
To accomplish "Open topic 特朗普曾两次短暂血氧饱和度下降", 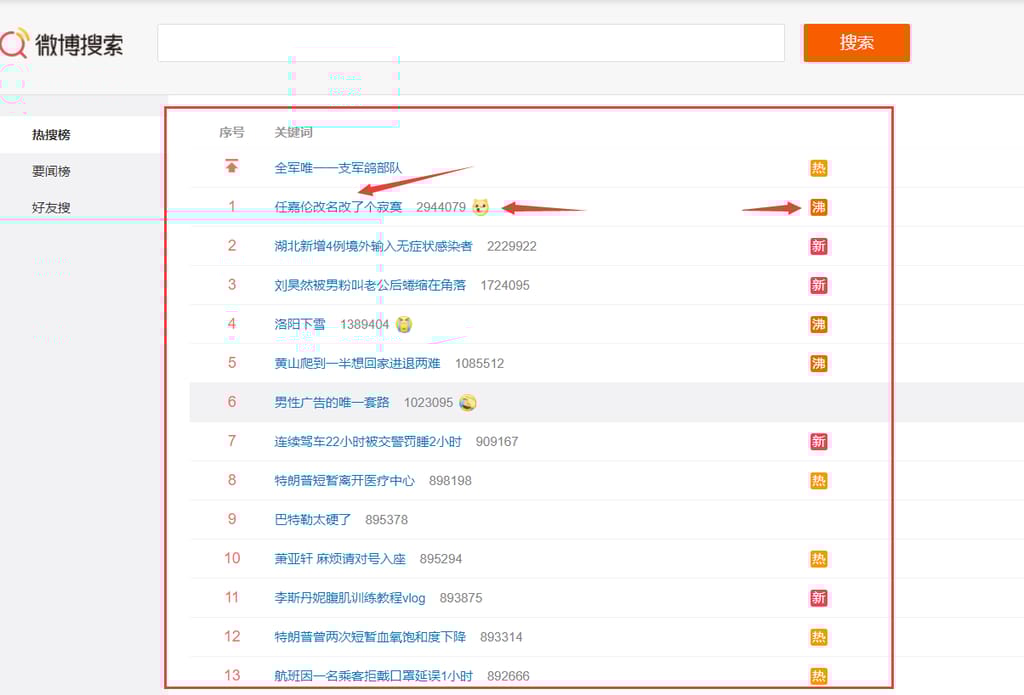I will 370,637.
